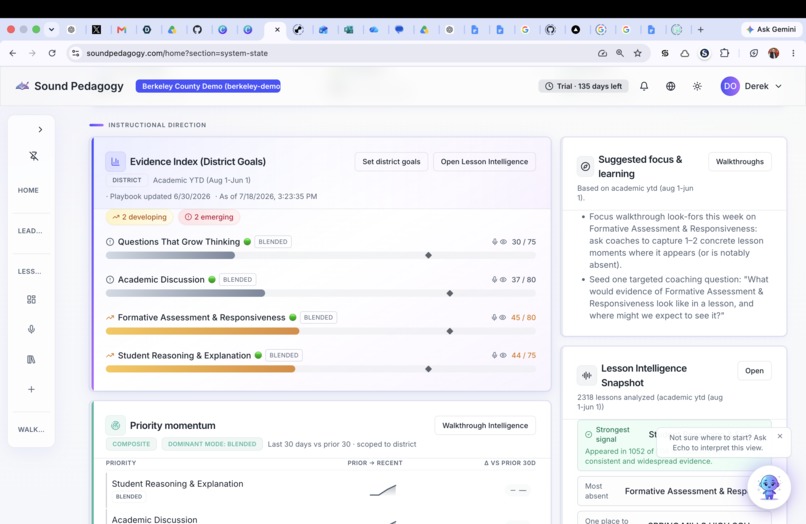This screenshot has height=524, width=806.
Task: Click mic/eye icons next to 37 / 80
Action: tap(499, 280)
